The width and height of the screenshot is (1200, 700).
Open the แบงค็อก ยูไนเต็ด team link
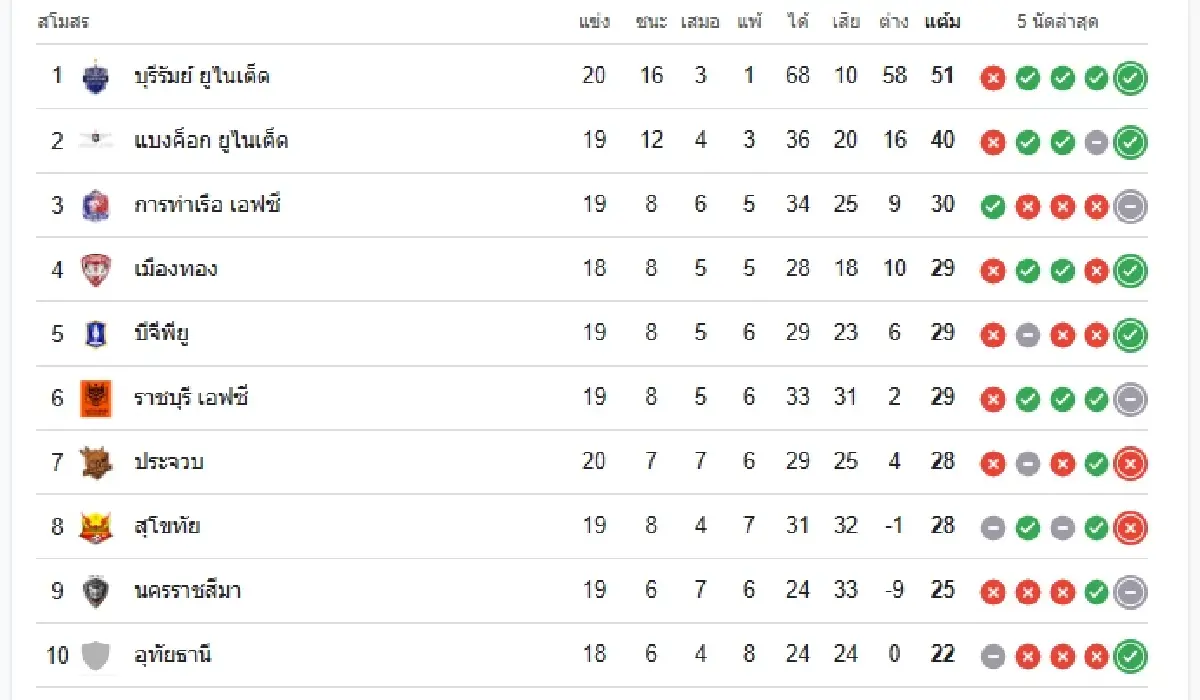pyautogui.click(x=211, y=141)
